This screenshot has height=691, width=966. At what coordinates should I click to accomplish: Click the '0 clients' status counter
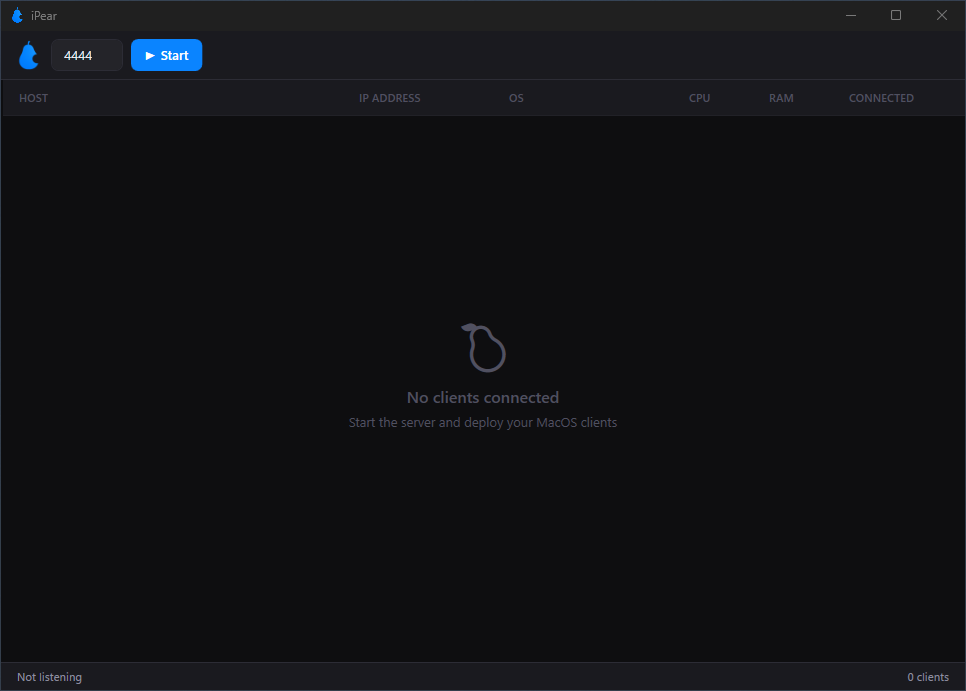coord(928,677)
